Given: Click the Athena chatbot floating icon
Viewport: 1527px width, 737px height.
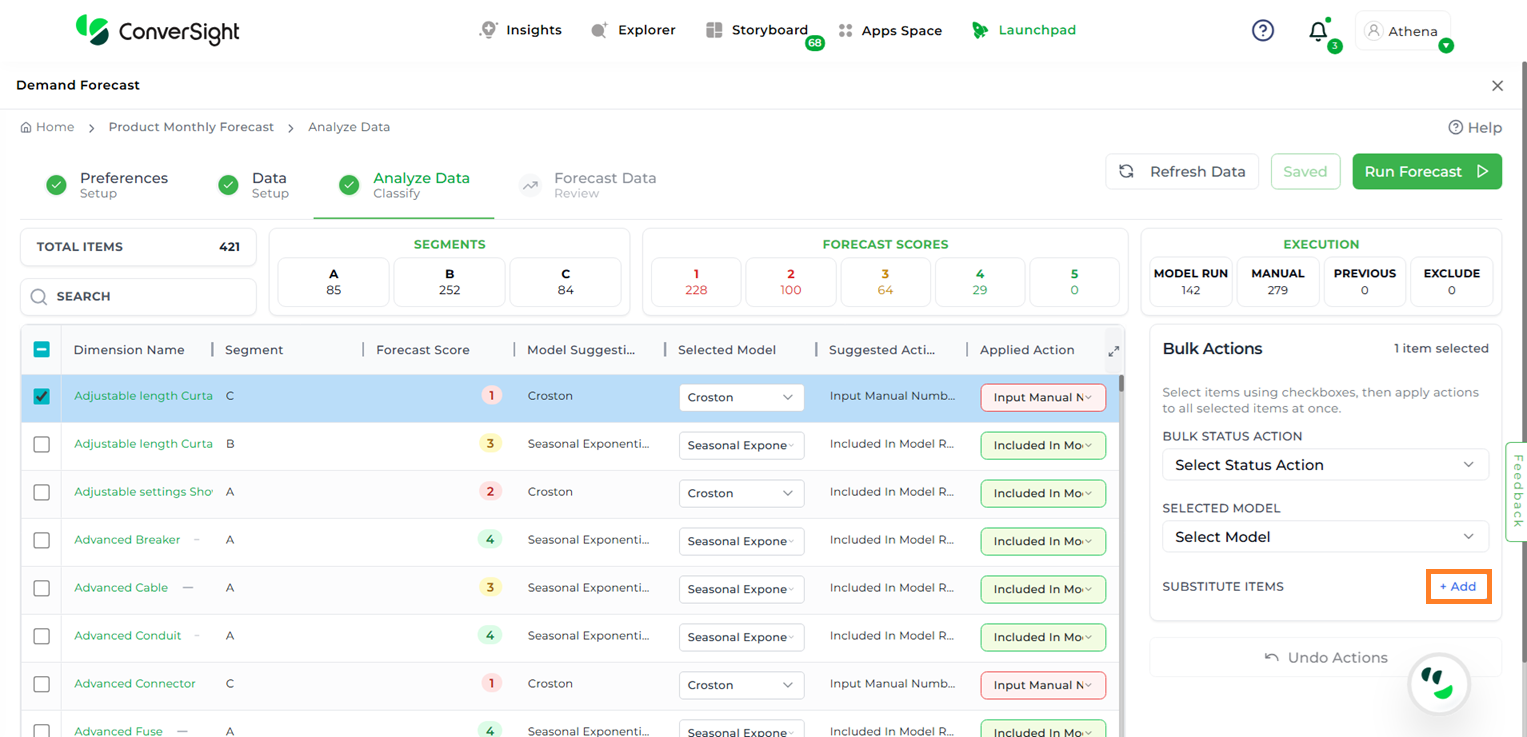Looking at the screenshot, I should [1438, 684].
